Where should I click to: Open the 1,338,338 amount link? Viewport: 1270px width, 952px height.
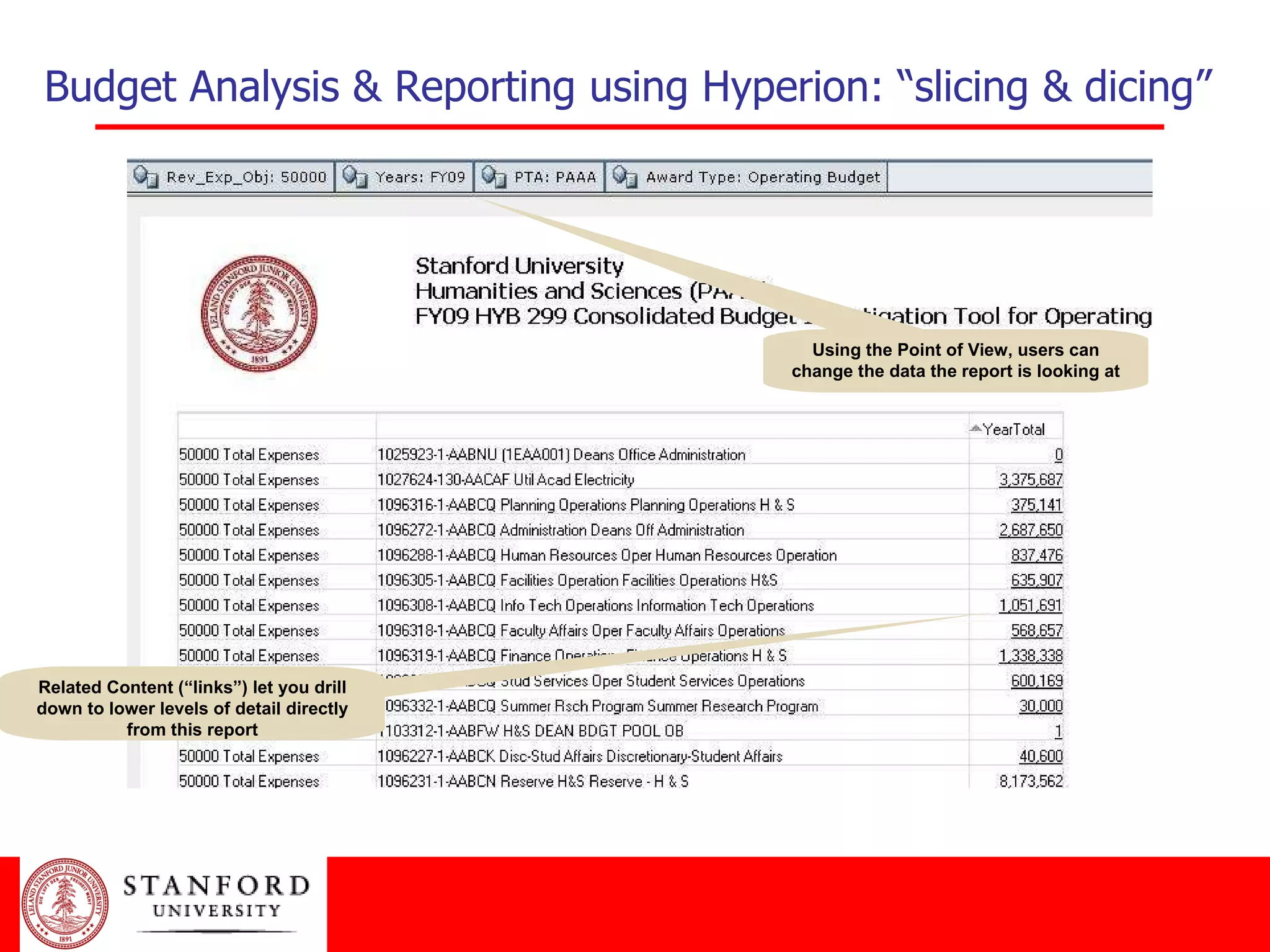[x=1031, y=656]
